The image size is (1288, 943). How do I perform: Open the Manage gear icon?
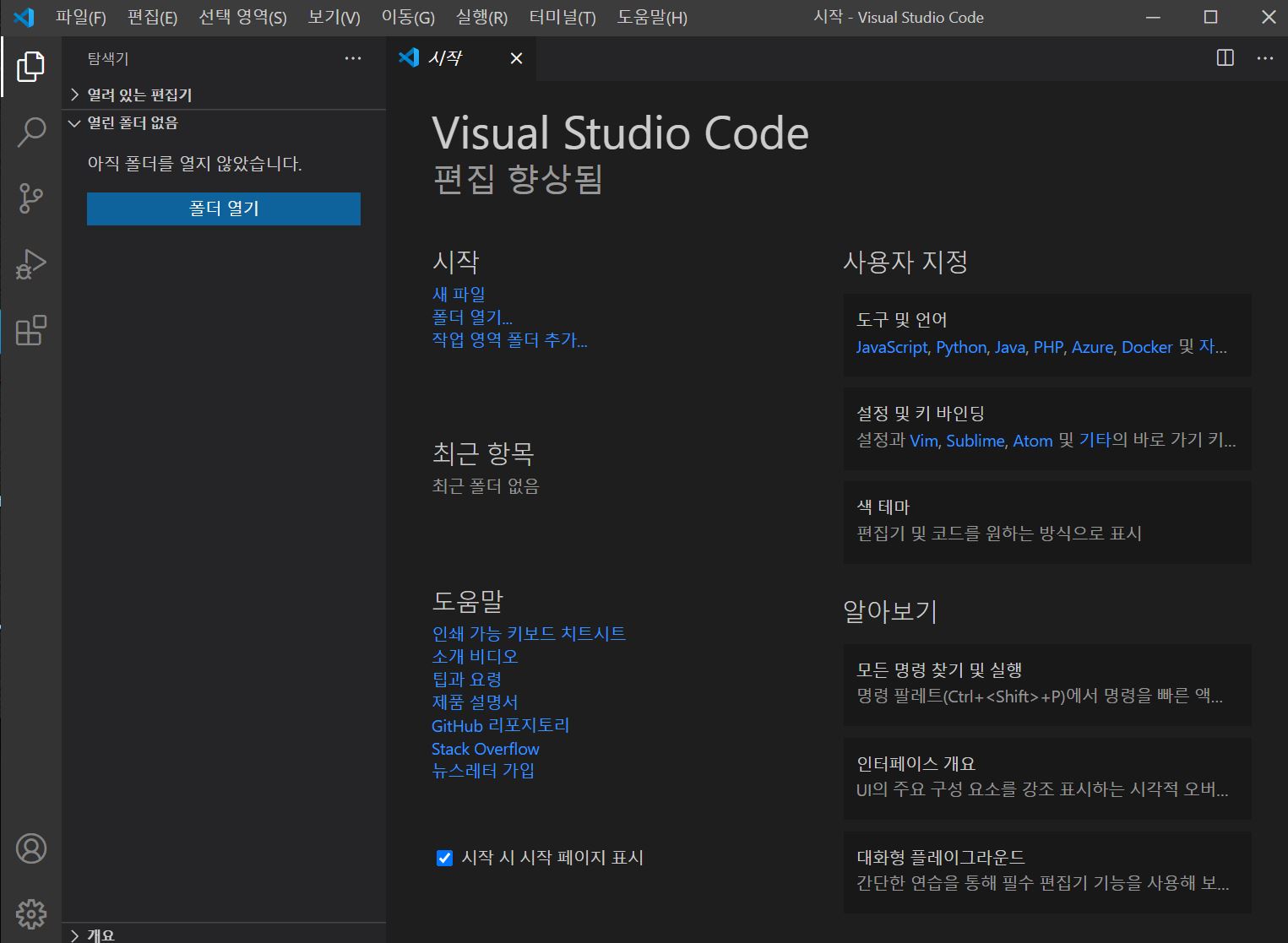[x=30, y=914]
